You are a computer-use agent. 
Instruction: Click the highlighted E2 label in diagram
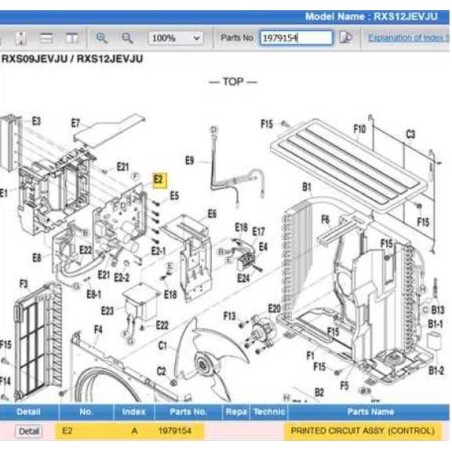point(159,180)
